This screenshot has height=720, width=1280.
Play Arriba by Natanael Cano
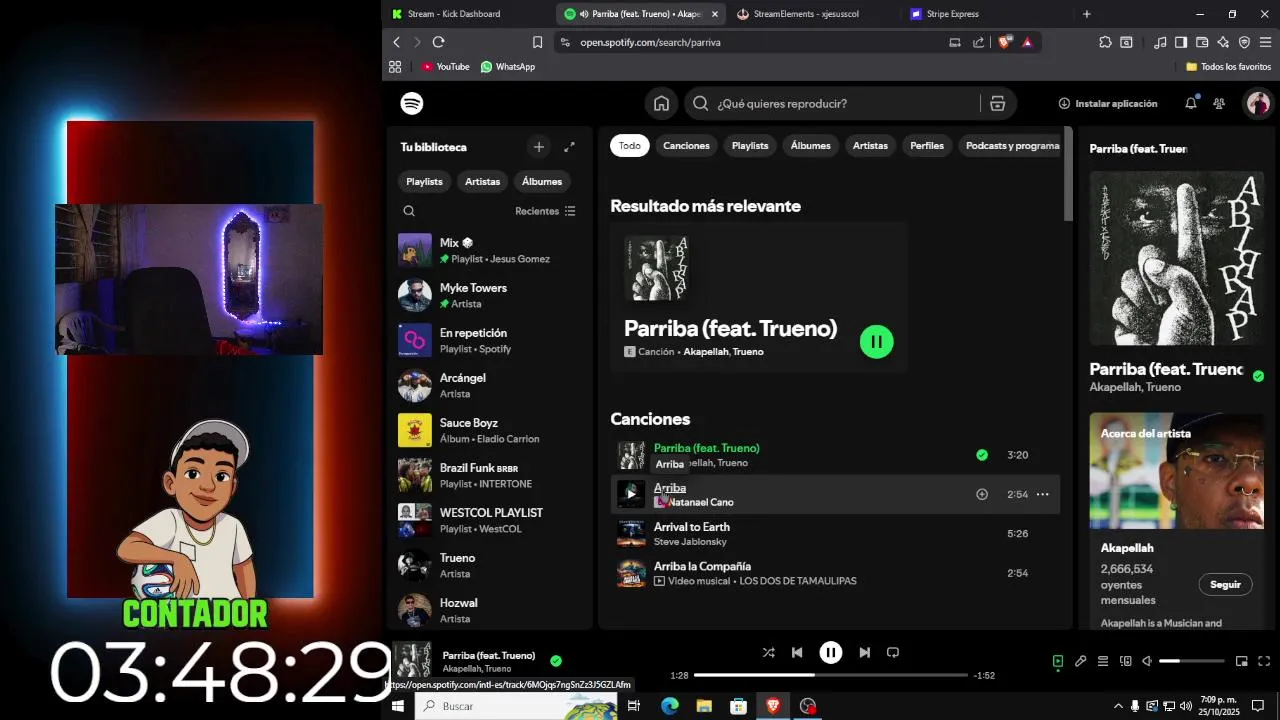coord(631,494)
